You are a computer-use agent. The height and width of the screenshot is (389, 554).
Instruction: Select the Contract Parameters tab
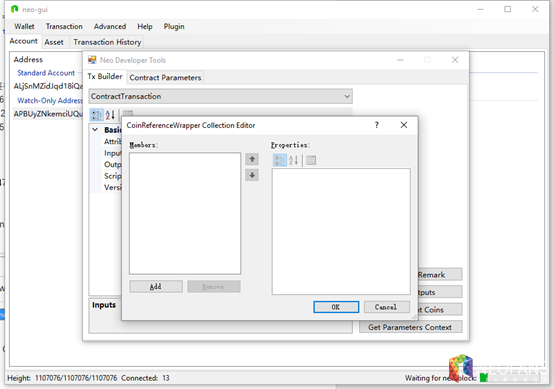[165, 78]
